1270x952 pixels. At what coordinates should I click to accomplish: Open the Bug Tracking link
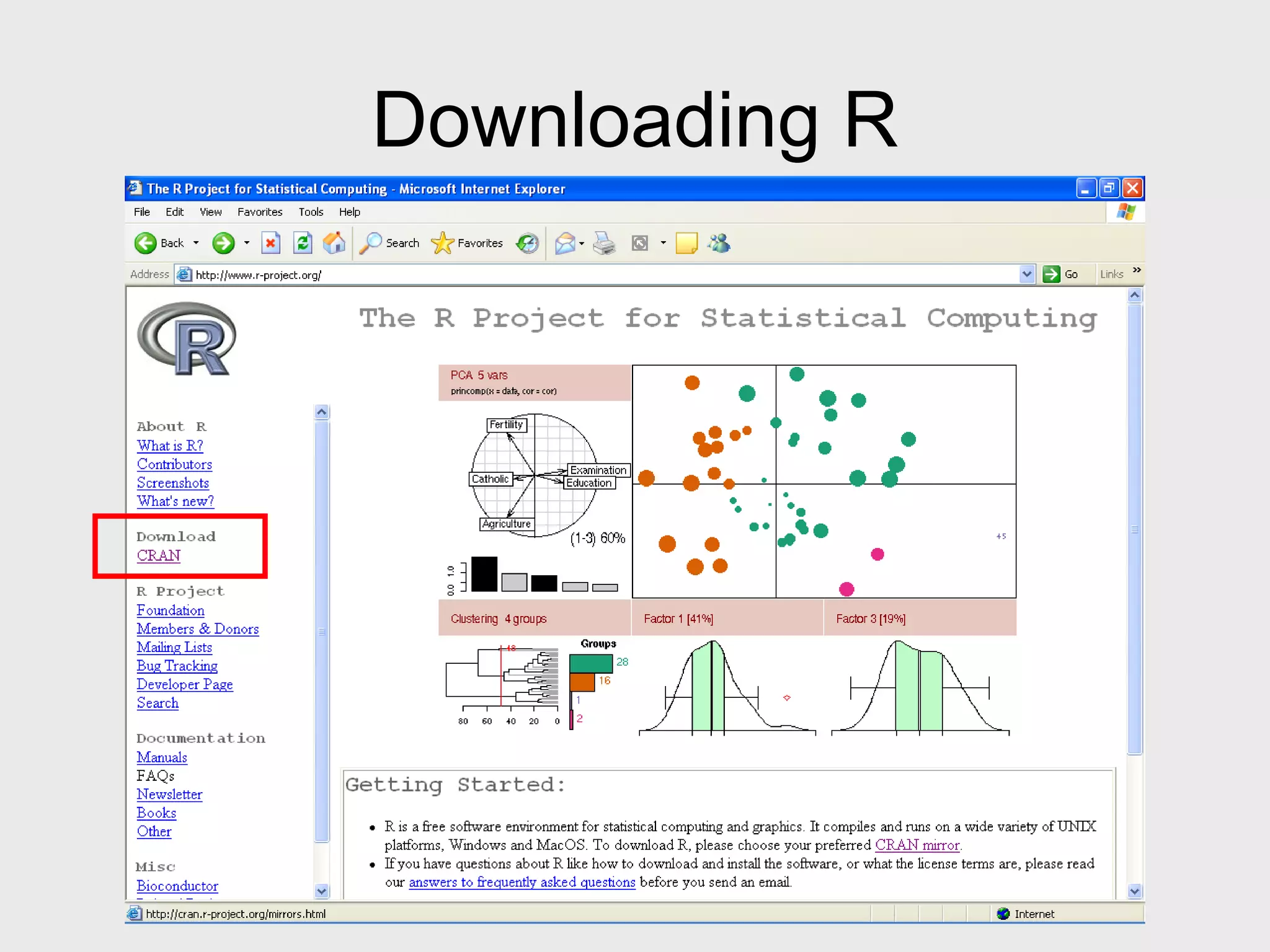pos(177,666)
